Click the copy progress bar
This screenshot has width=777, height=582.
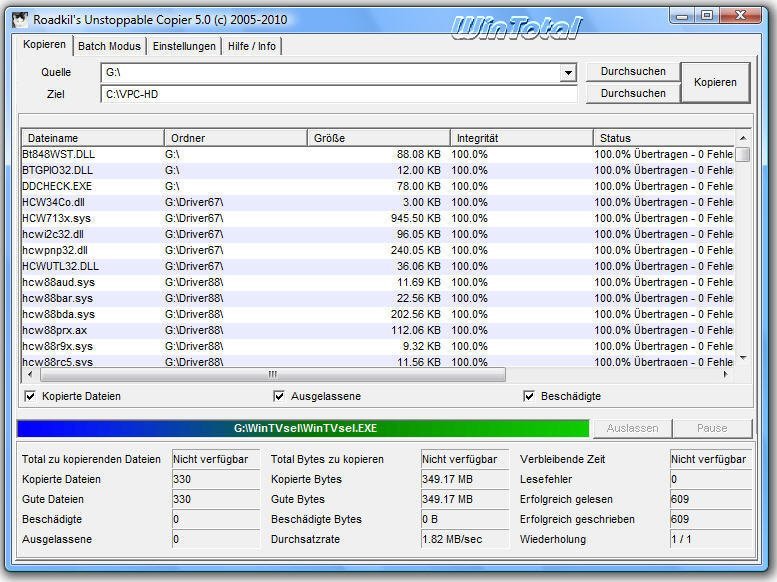point(303,428)
